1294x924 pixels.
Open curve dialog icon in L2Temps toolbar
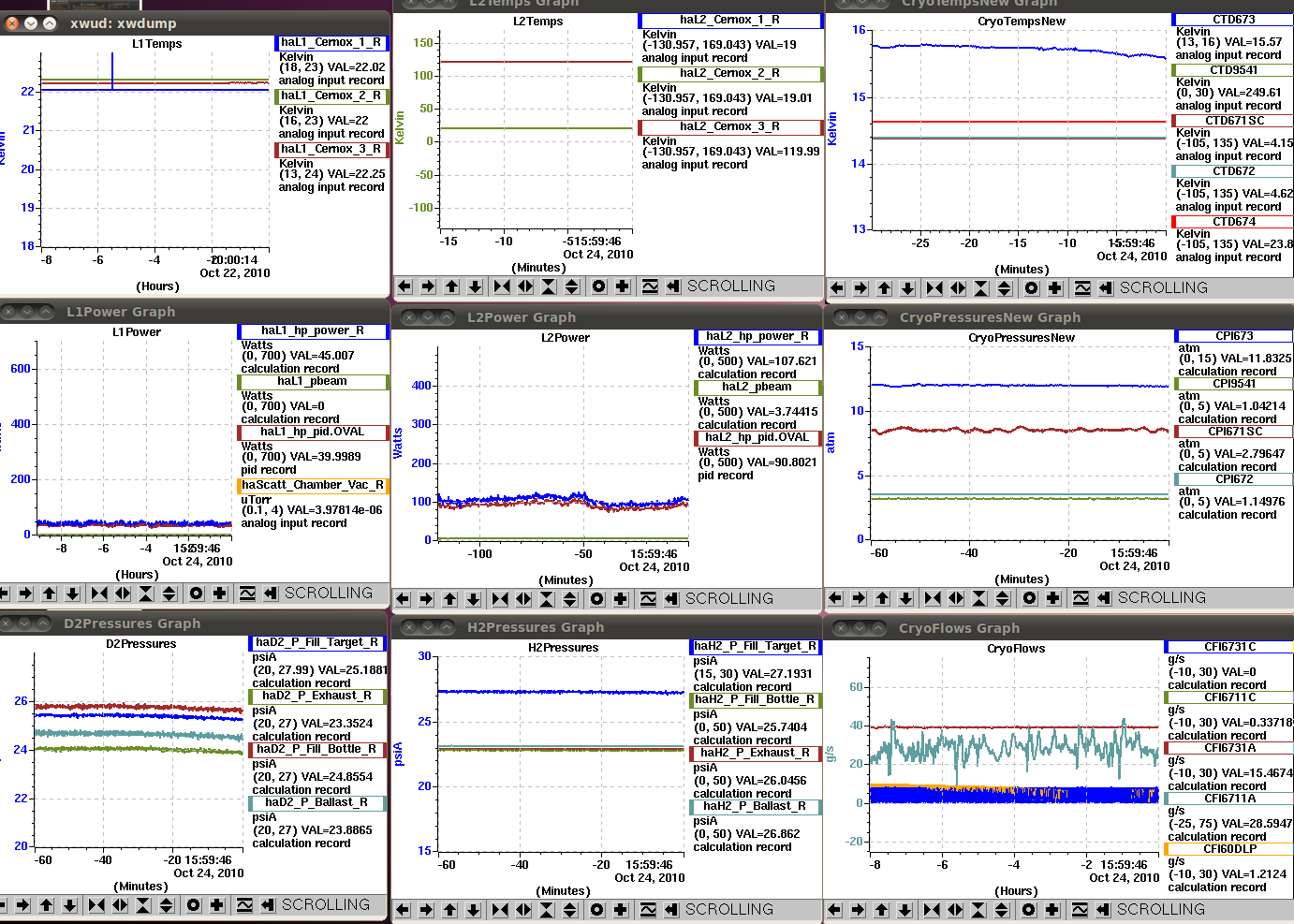click(x=650, y=286)
